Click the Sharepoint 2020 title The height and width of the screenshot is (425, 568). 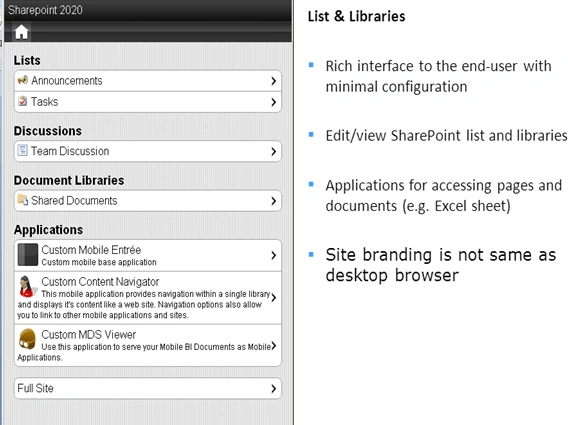click(45, 10)
